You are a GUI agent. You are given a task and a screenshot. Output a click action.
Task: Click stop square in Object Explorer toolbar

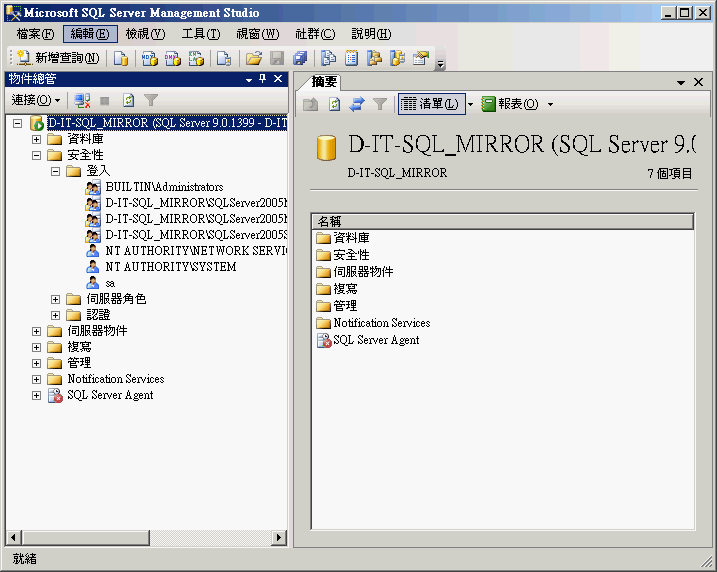[x=105, y=101]
